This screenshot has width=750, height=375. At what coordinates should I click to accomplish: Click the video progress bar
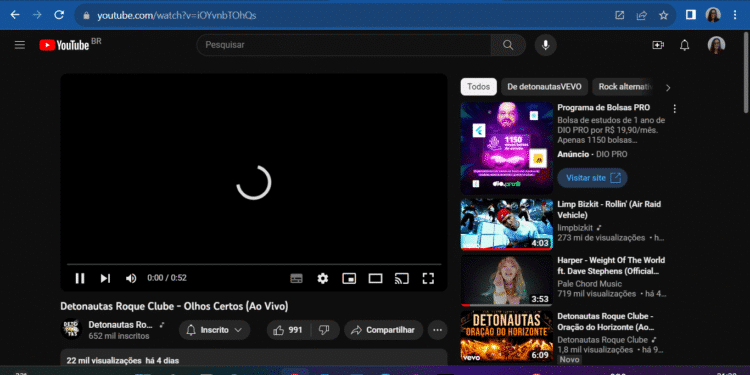click(x=254, y=264)
